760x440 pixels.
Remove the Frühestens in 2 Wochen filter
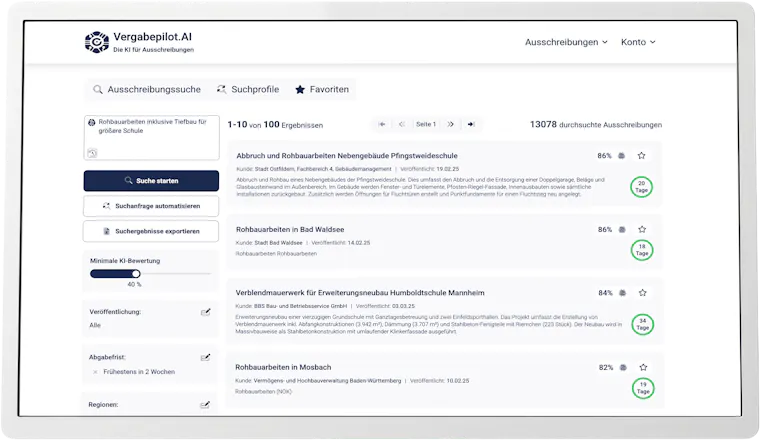pos(95,372)
